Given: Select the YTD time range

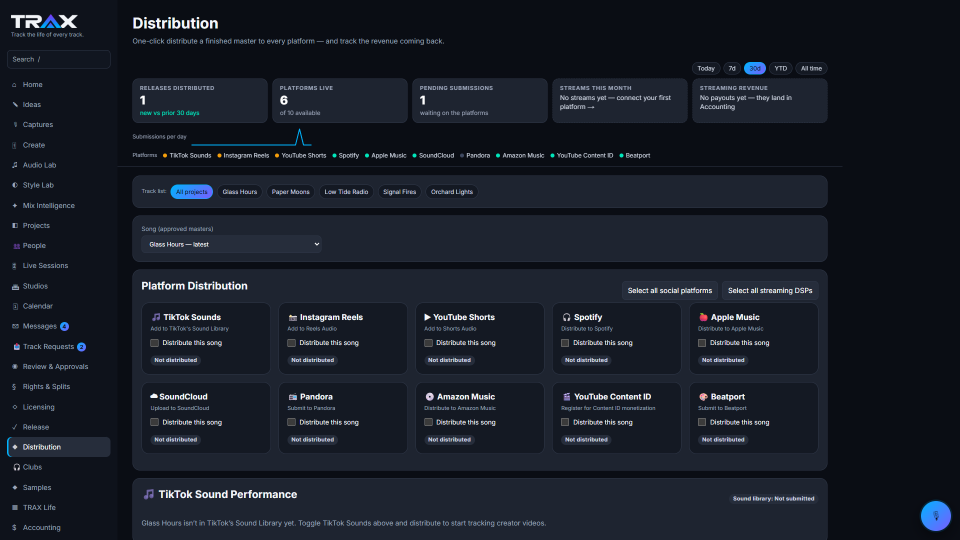Looking at the screenshot, I should 781,69.
